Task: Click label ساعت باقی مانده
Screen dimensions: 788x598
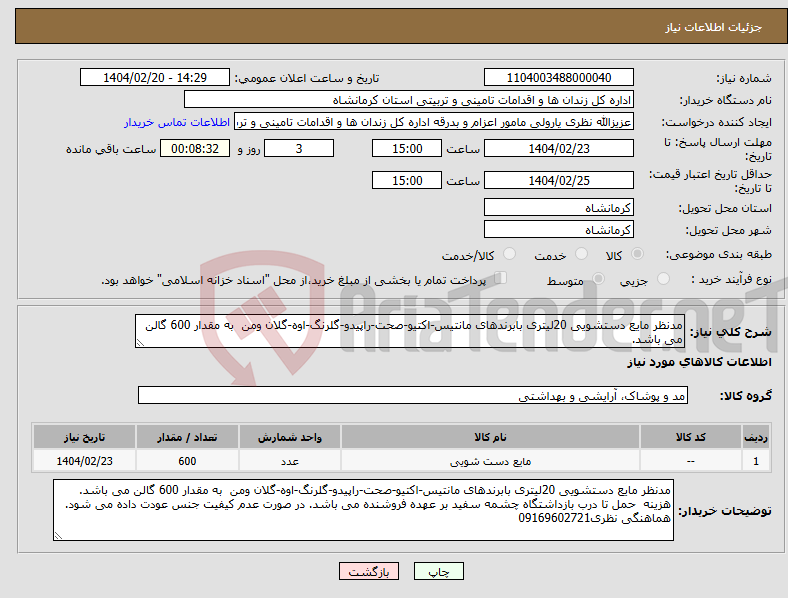Action: pyautogui.click(x=111, y=149)
